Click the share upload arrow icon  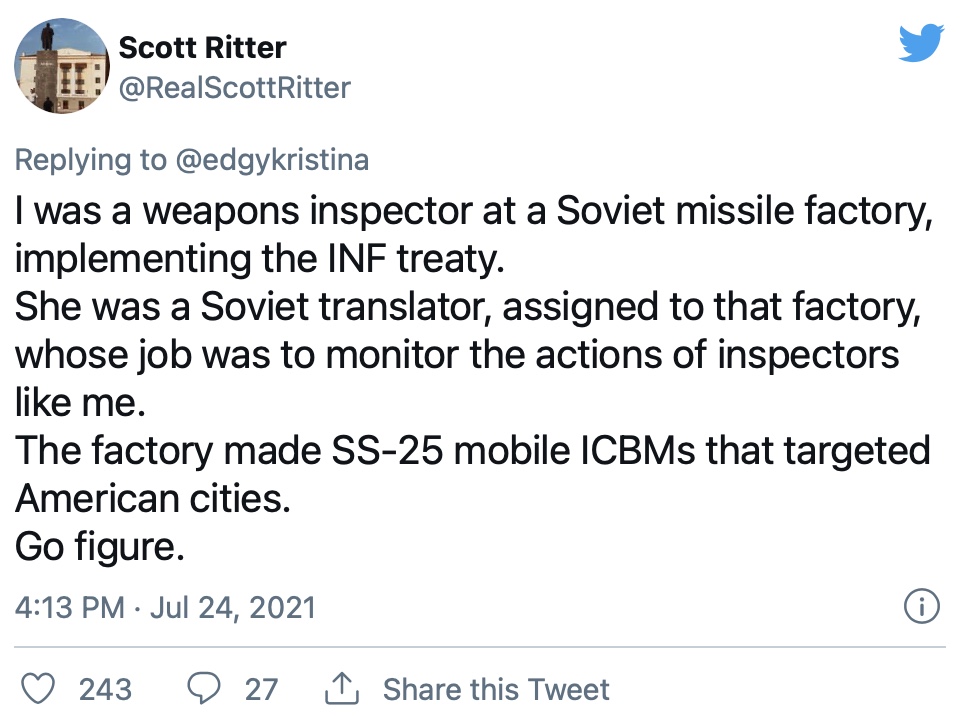click(341, 687)
